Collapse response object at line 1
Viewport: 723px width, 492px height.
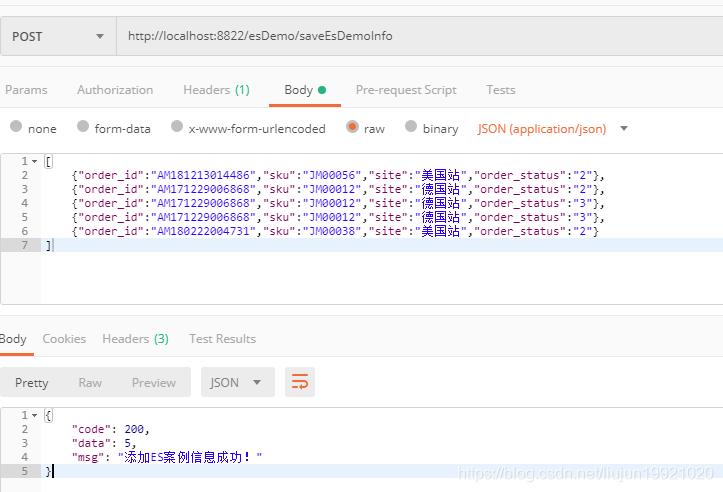pyautogui.click(x=34, y=415)
